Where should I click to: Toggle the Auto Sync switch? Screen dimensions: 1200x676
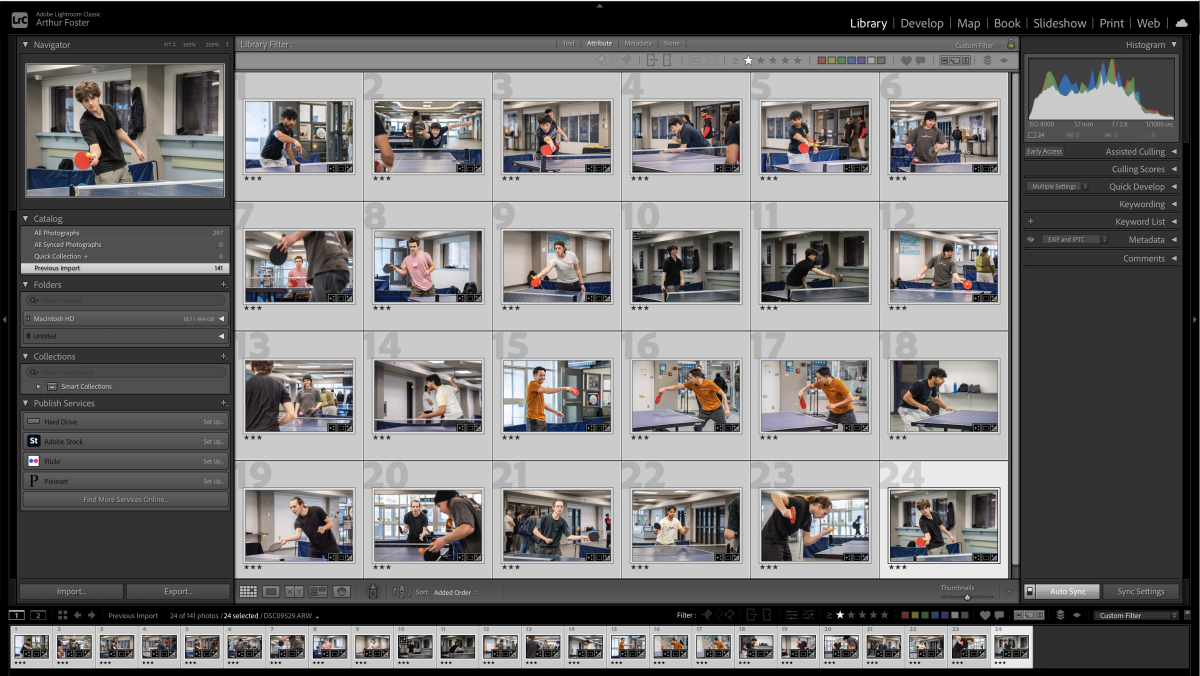tap(1031, 591)
